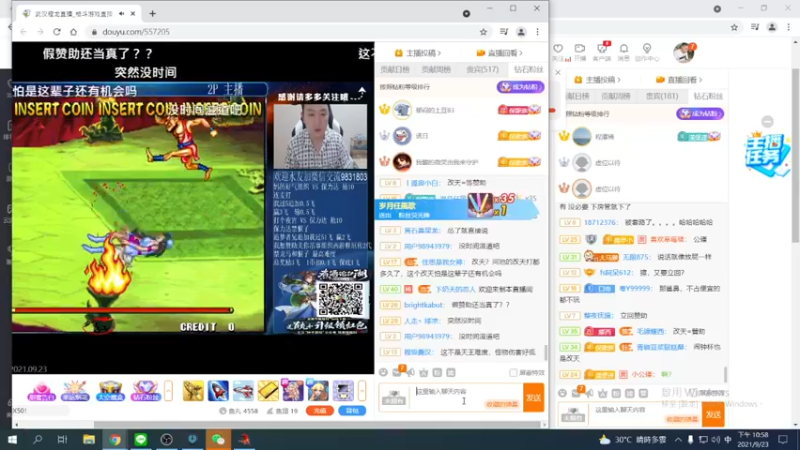The width and height of the screenshot is (800, 450).
Task: Open File Explorer from taskbar
Action: [89, 439]
